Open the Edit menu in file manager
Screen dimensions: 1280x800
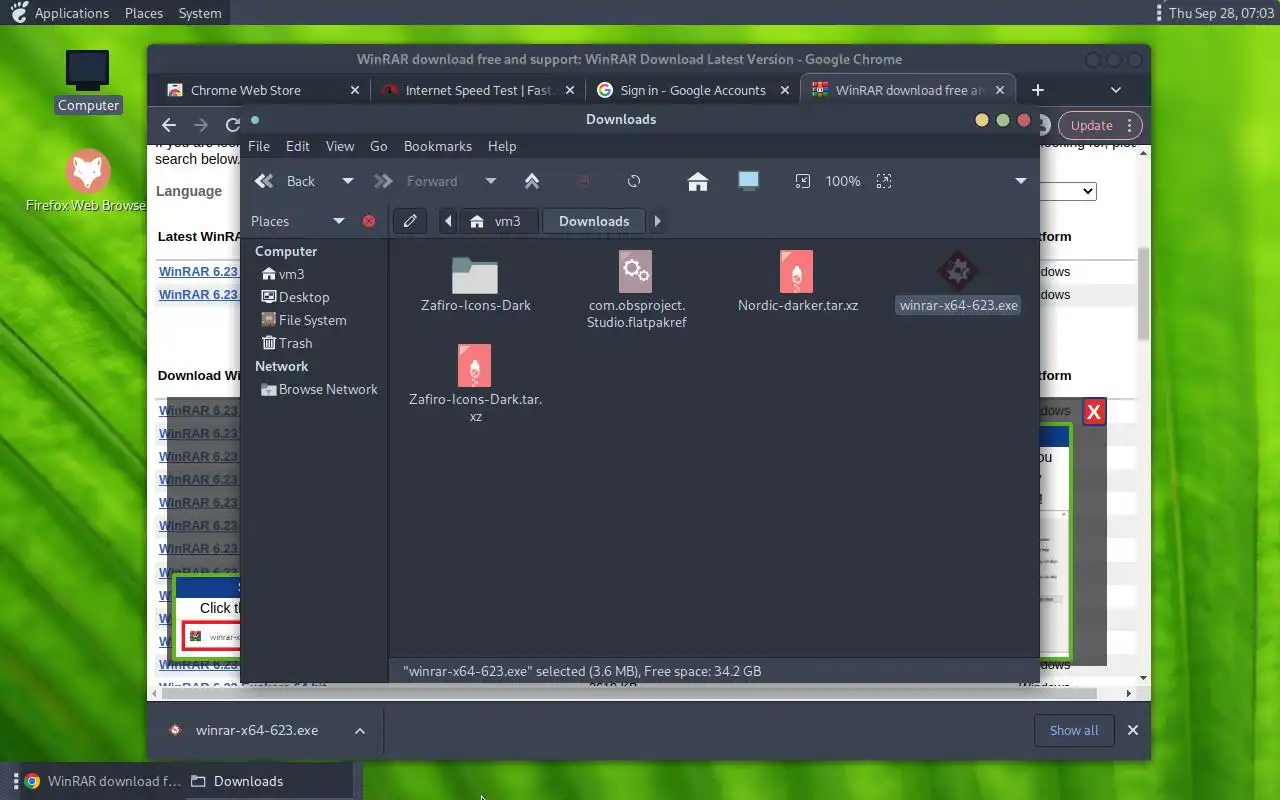298,146
